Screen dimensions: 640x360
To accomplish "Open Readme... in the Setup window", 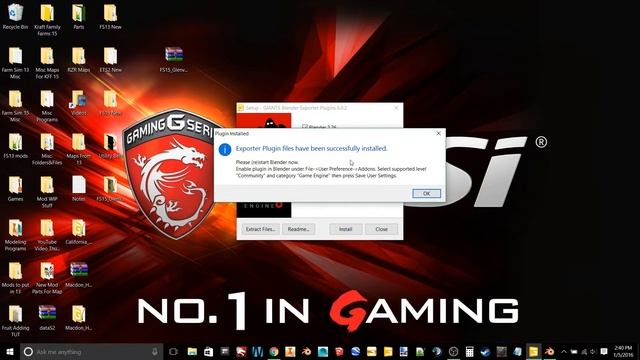I will (x=298, y=229).
